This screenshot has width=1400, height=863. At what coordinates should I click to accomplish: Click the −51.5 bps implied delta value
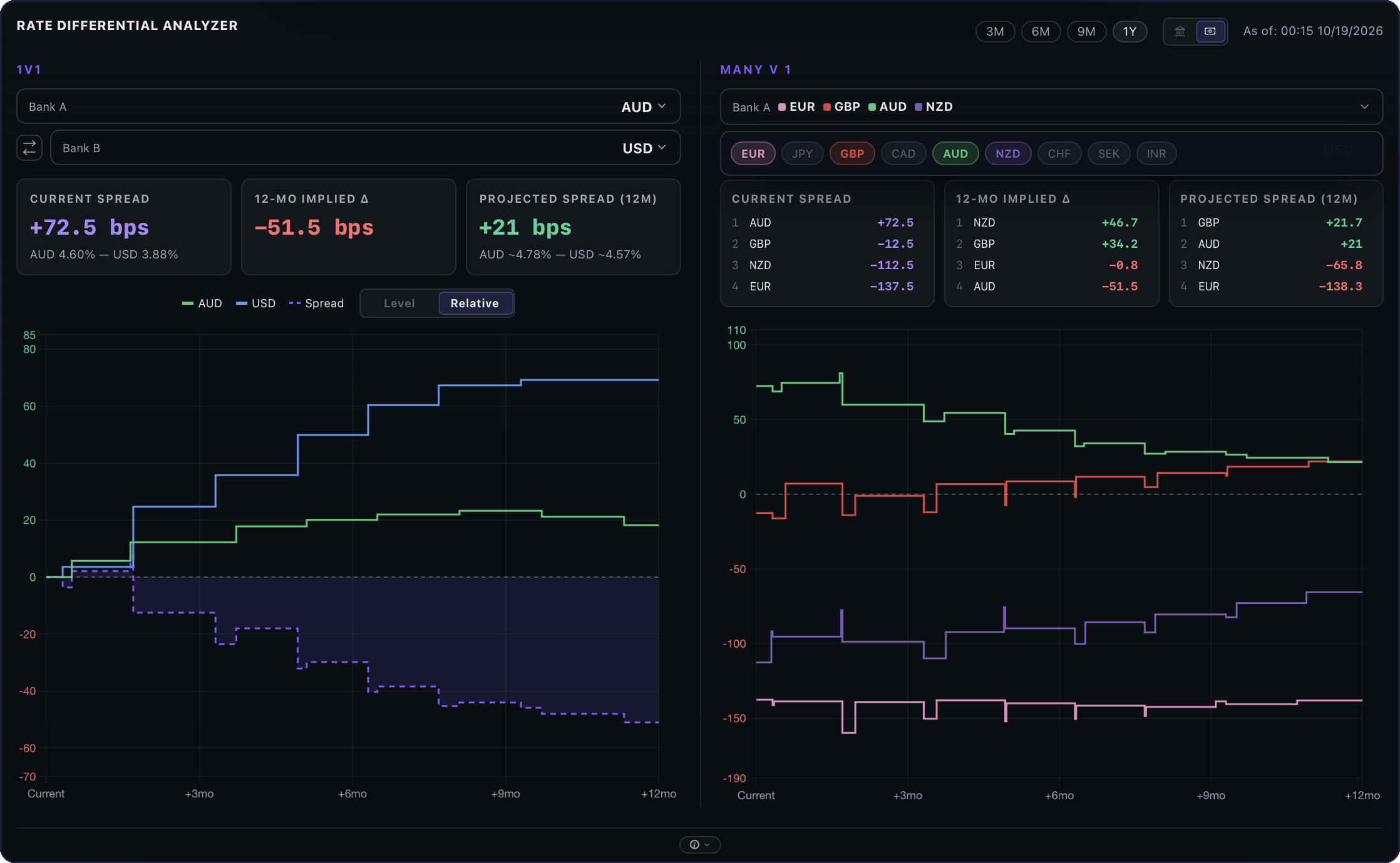tap(314, 227)
